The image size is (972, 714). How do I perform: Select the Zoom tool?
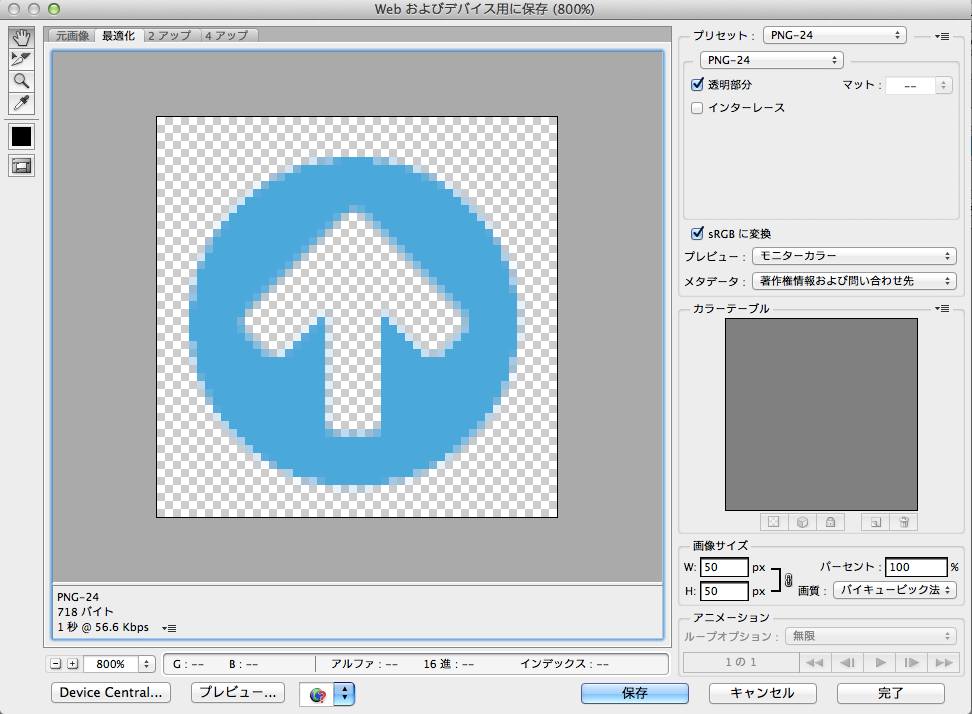21,81
